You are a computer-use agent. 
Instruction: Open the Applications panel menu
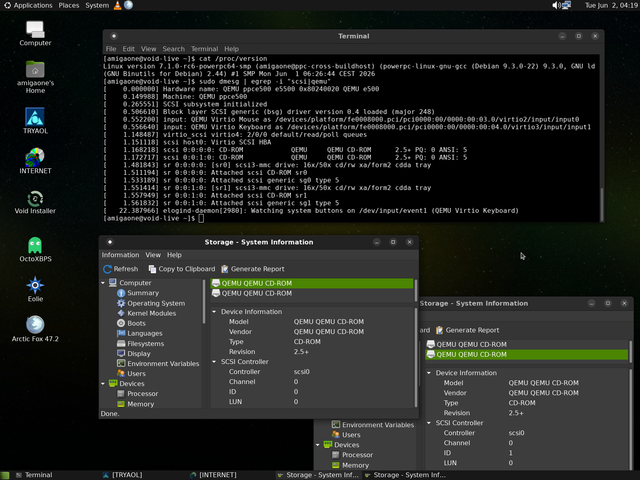pyautogui.click(x=28, y=5)
